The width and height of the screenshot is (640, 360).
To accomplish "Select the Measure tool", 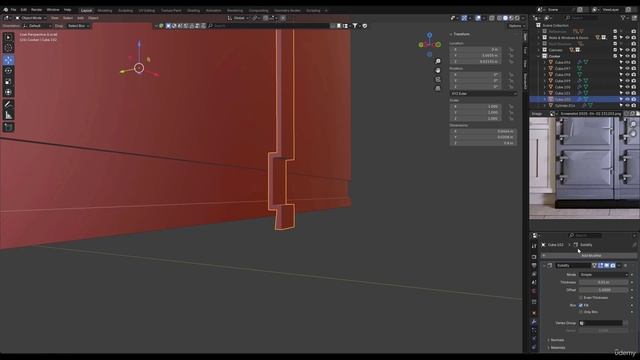I will [x=8, y=116].
